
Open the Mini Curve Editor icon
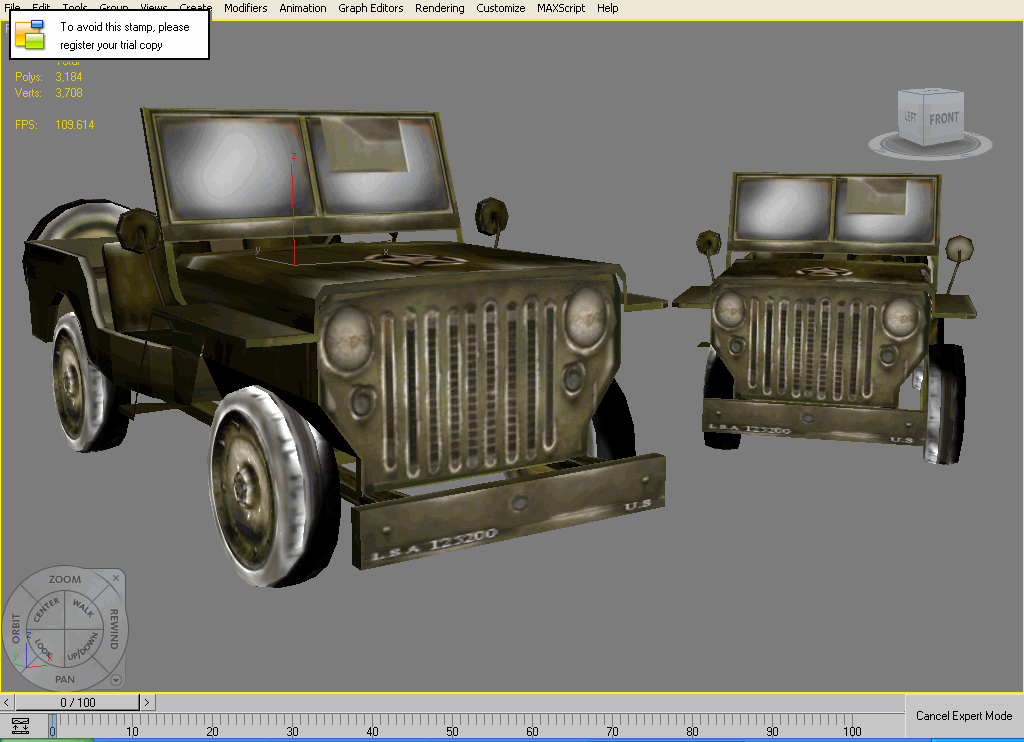coord(20,725)
